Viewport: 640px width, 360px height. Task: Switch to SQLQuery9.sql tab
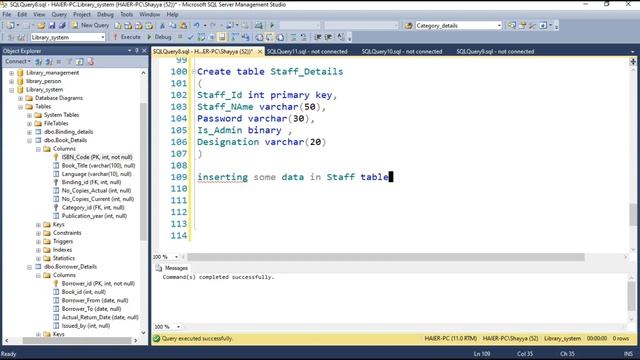495,51
